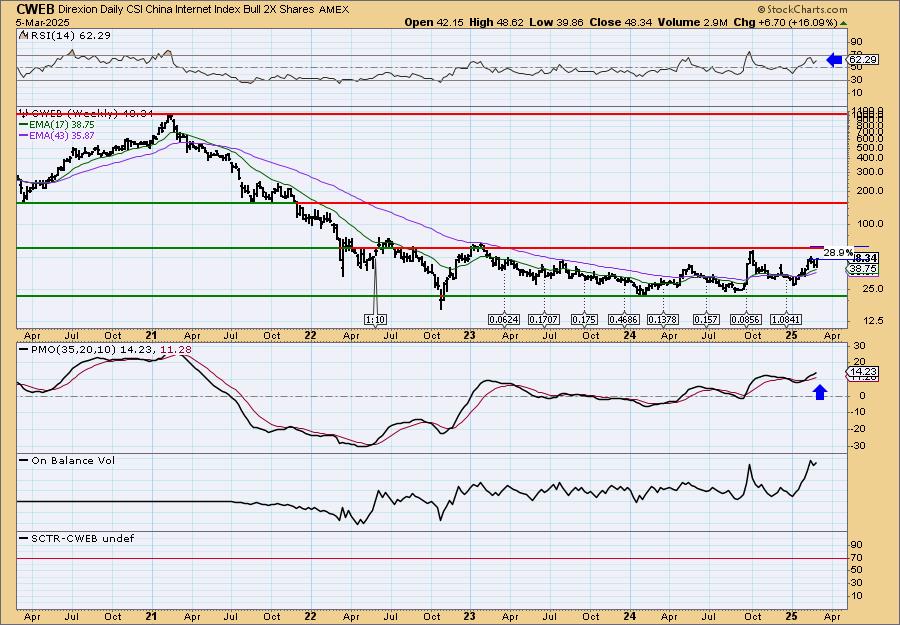Click the Chg +6.70 (+16.09%) reading
Screen dimensions: 900x625
789,22
